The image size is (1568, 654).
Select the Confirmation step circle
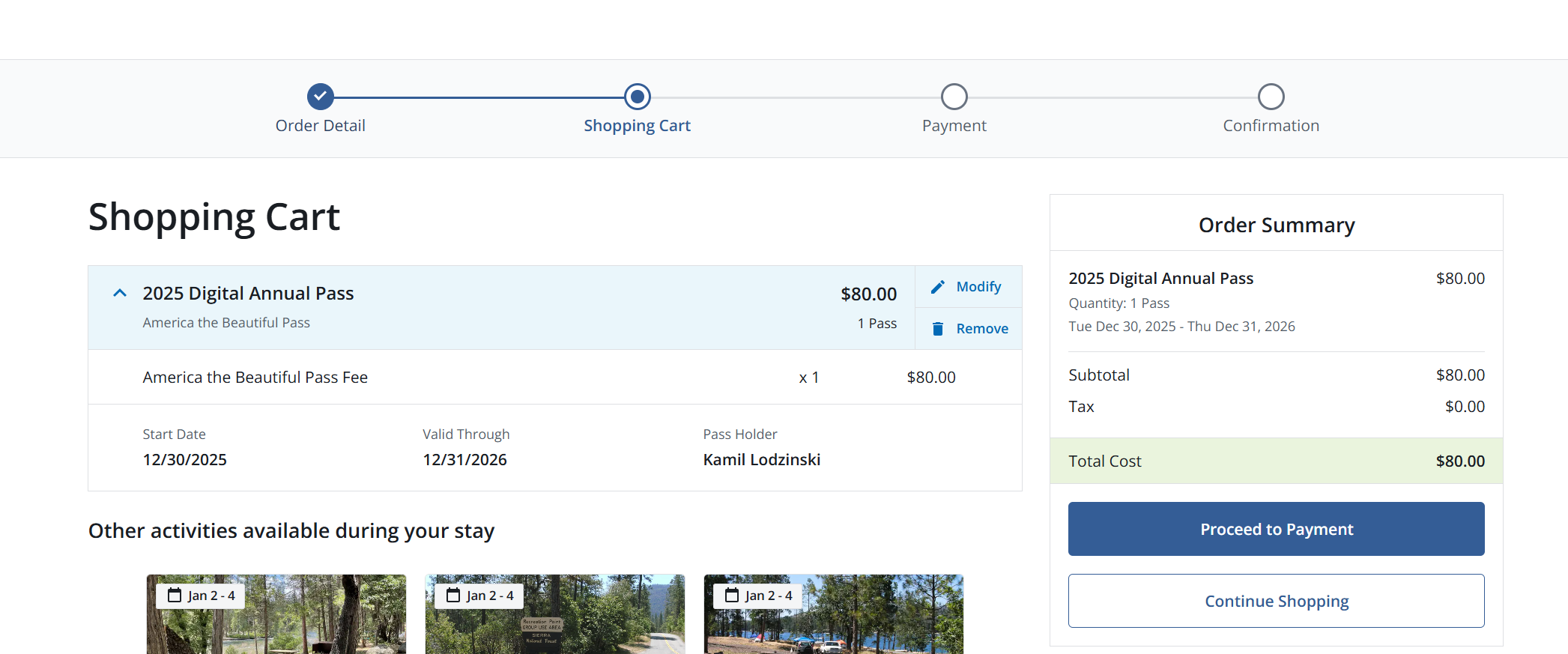[1271, 97]
